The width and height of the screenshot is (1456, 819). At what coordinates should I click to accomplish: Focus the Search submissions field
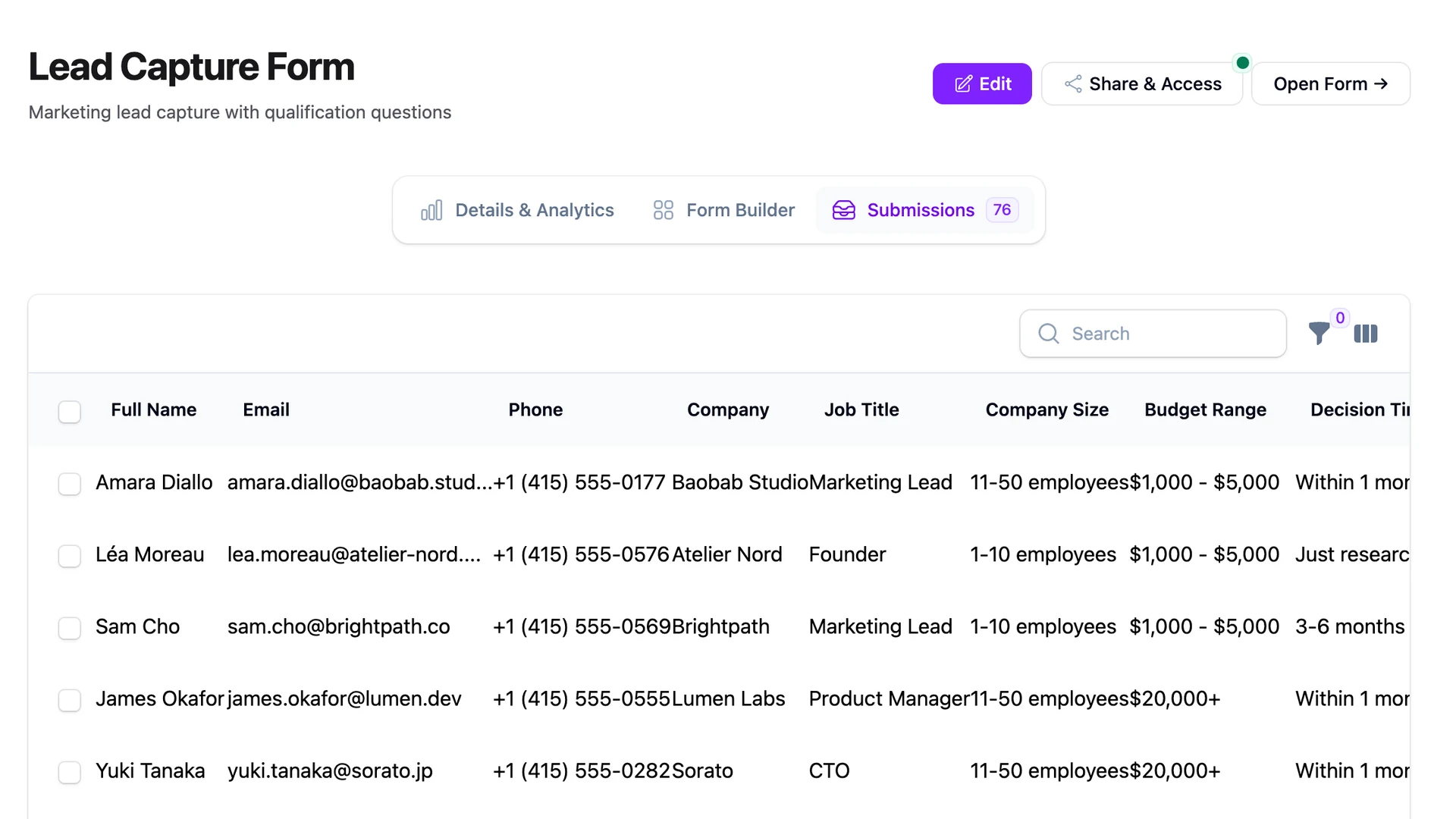pyautogui.click(x=1153, y=334)
